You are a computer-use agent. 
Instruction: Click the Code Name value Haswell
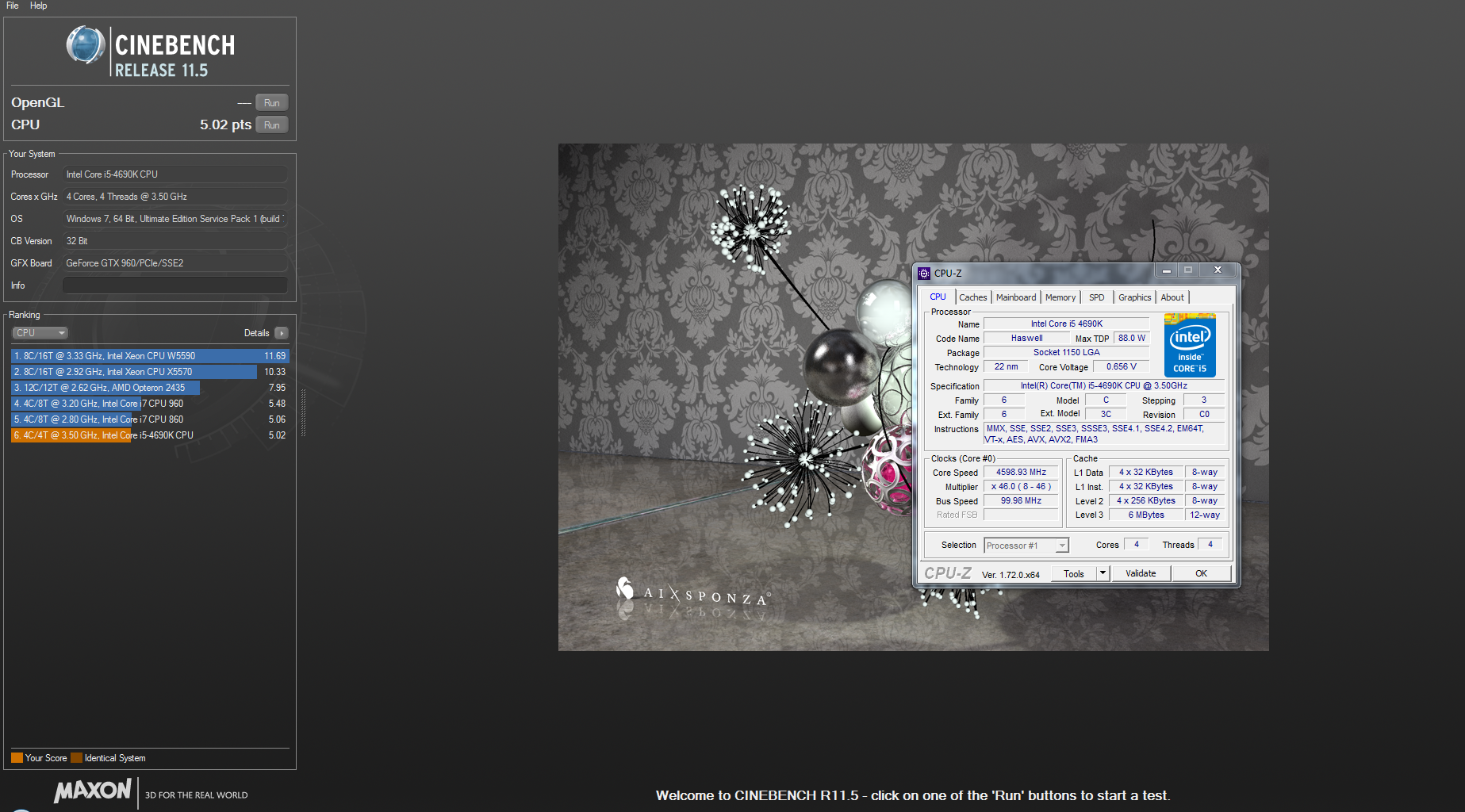tap(1027, 339)
